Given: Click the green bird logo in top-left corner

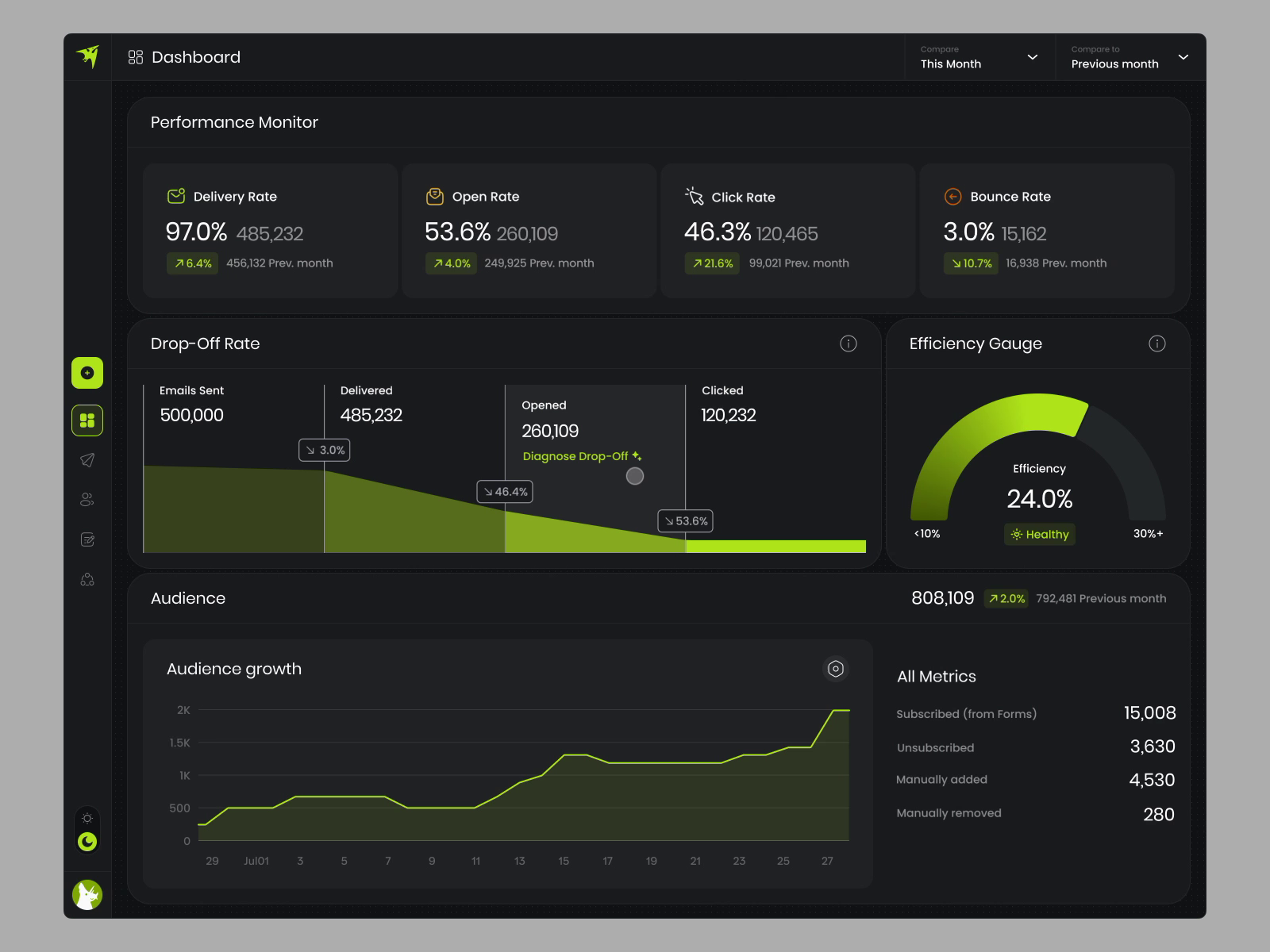Looking at the screenshot, I should click(87, 56).
